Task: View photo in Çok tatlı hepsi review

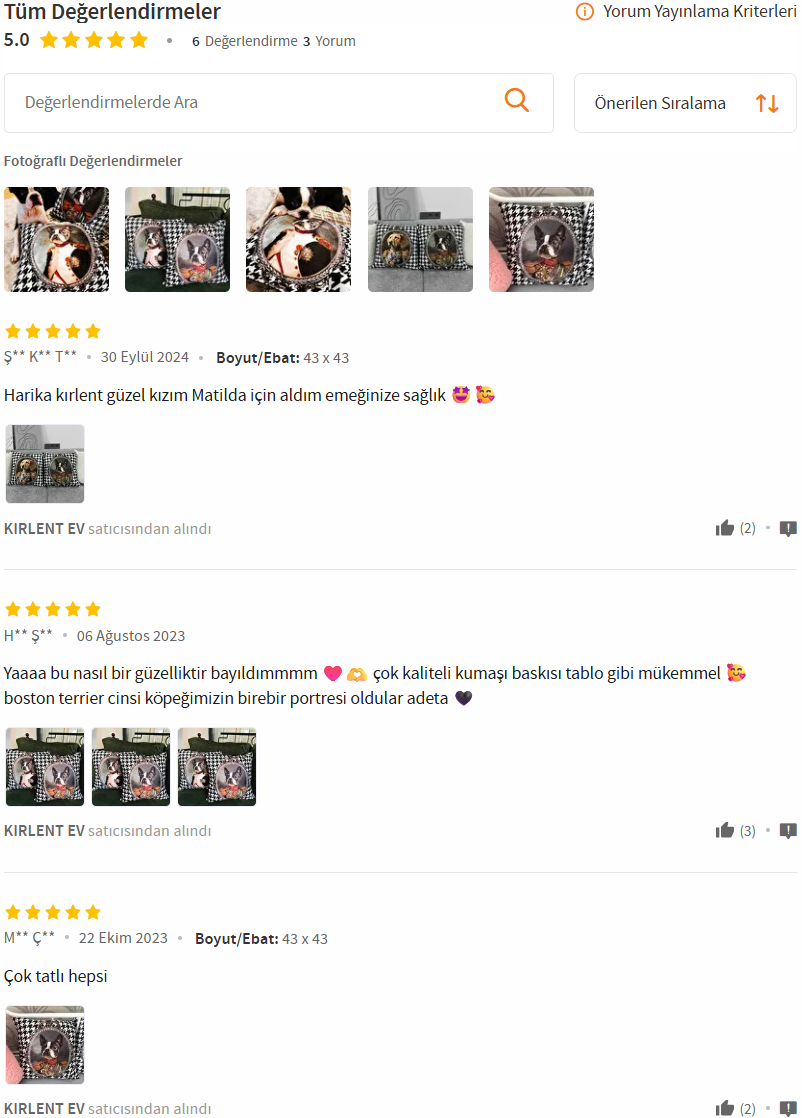Action: click(x=45, y=1045)
